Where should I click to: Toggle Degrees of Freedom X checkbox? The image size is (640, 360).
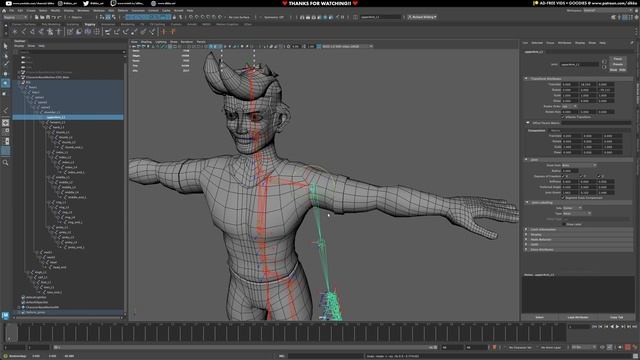coord(564,176)
